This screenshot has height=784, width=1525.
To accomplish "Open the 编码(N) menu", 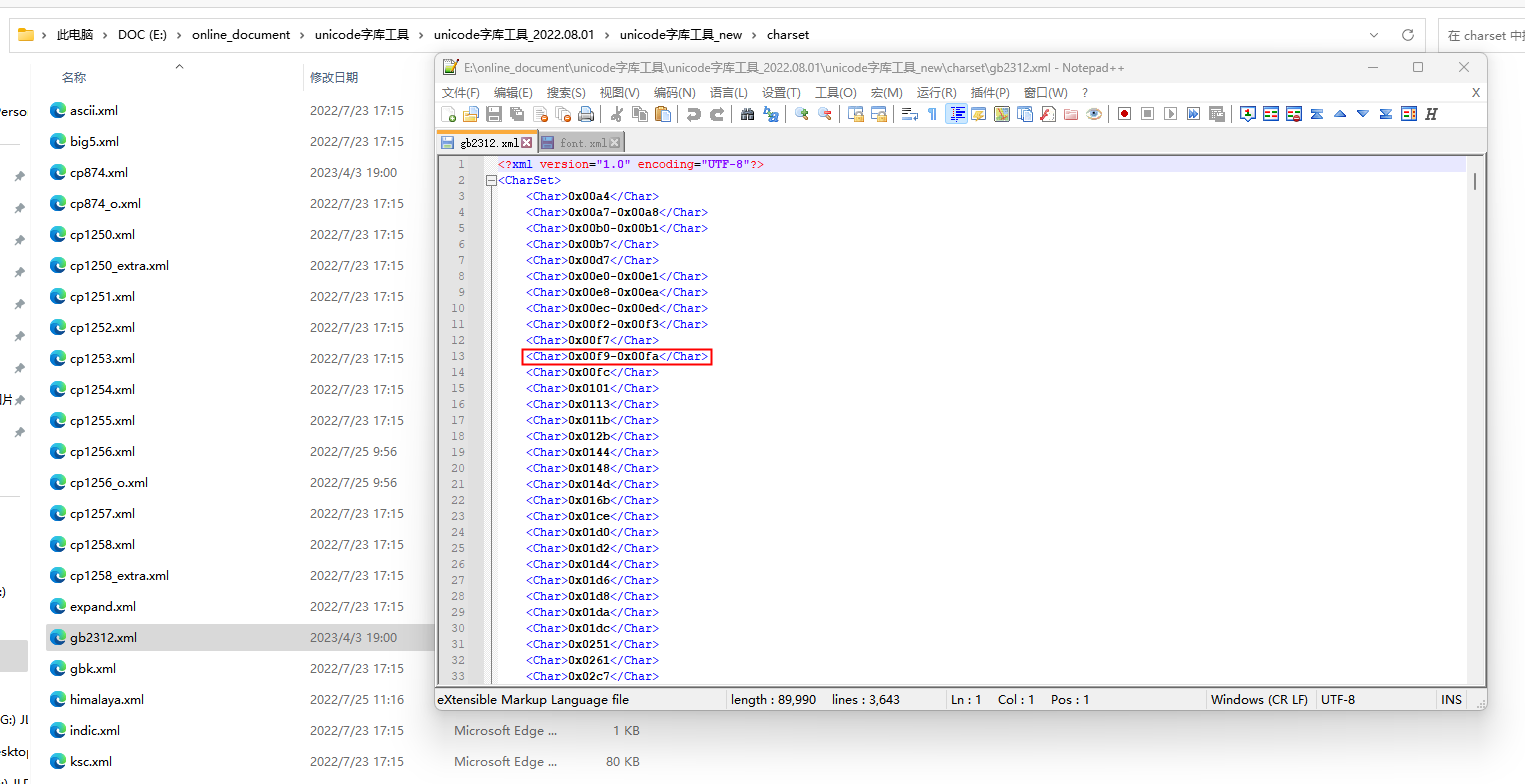I will 675,92.
